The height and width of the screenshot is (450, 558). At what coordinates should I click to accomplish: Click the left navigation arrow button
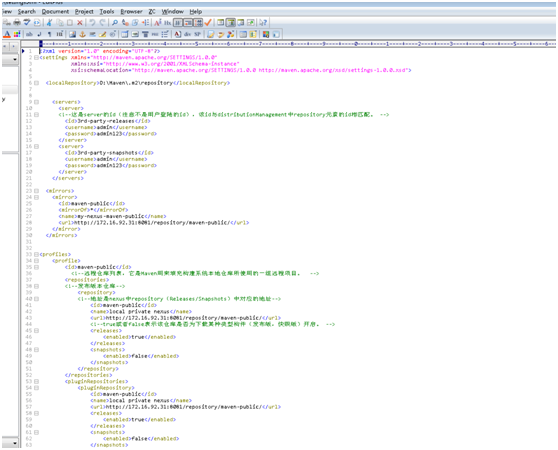(5, 46)
